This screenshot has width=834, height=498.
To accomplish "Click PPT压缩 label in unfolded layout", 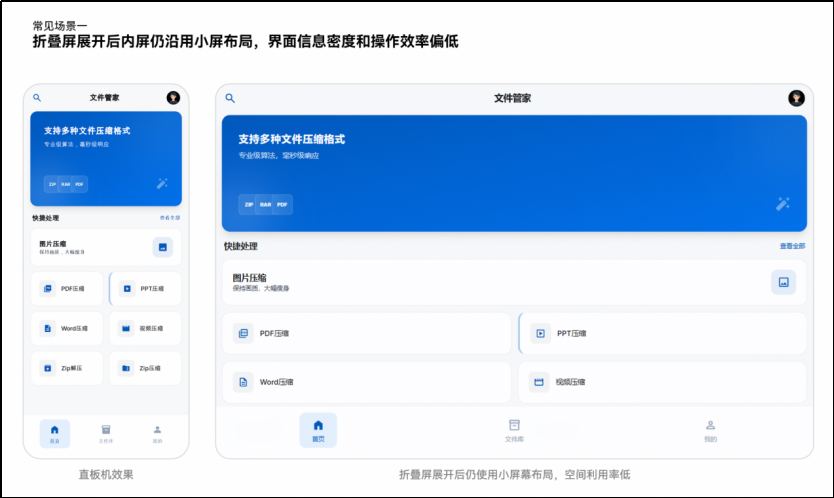I will coord(571,334).
